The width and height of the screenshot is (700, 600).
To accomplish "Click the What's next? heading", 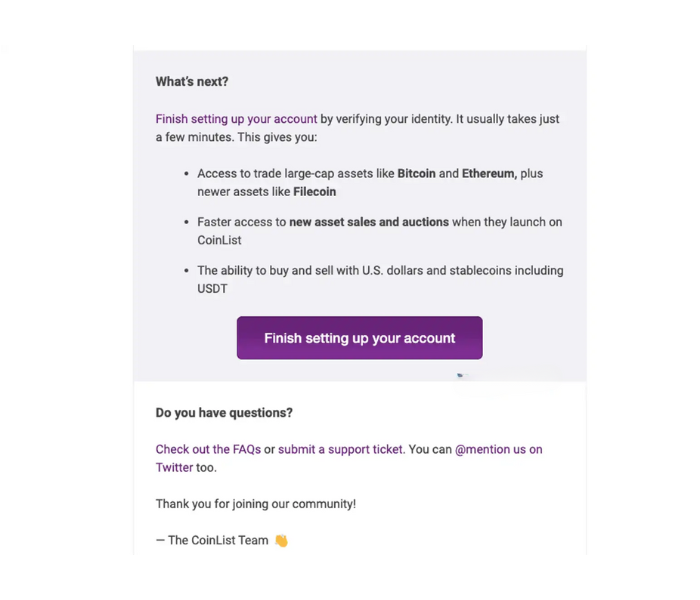I will (192, 82).
